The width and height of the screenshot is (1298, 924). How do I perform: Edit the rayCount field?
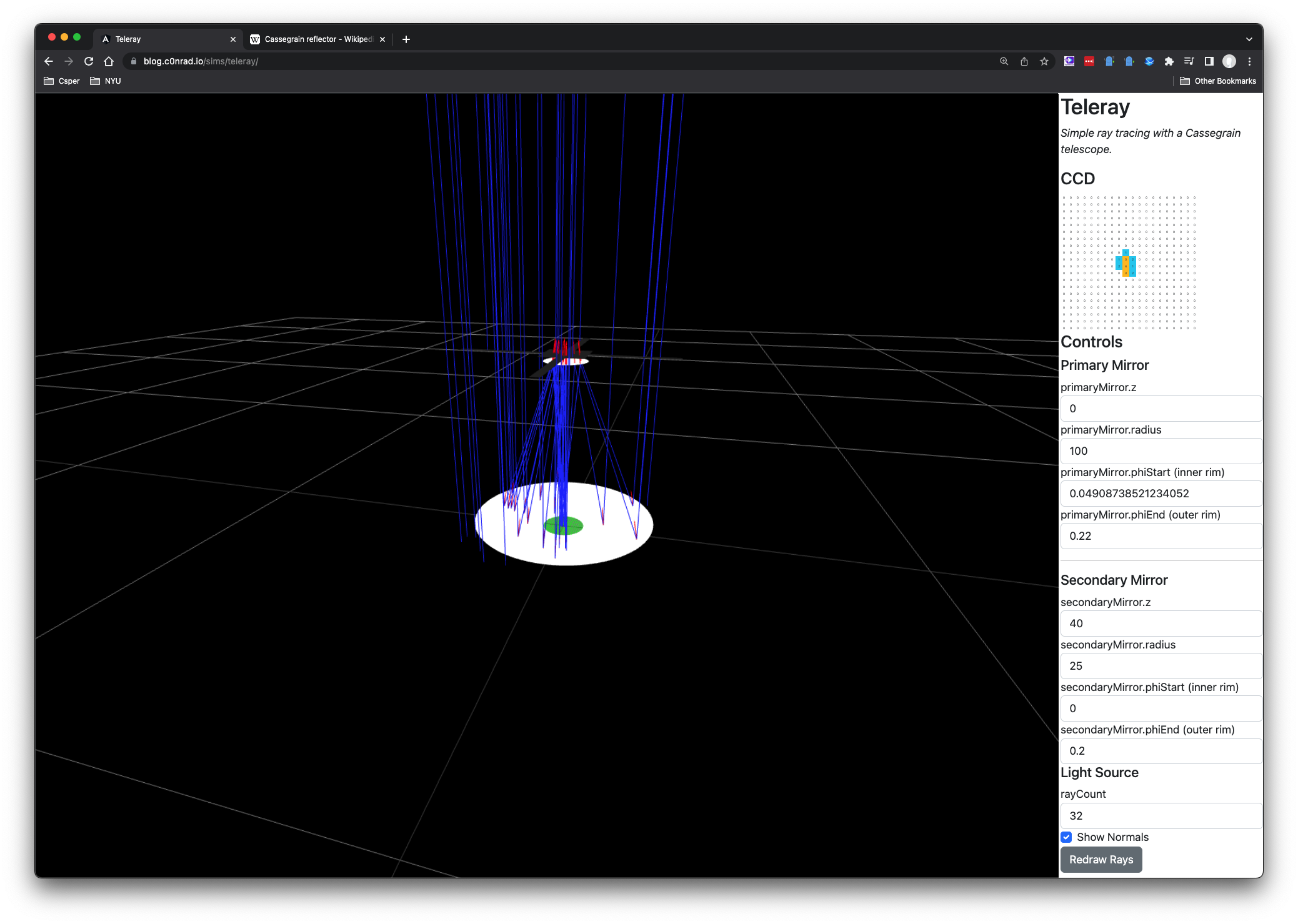pos(1161,816)
